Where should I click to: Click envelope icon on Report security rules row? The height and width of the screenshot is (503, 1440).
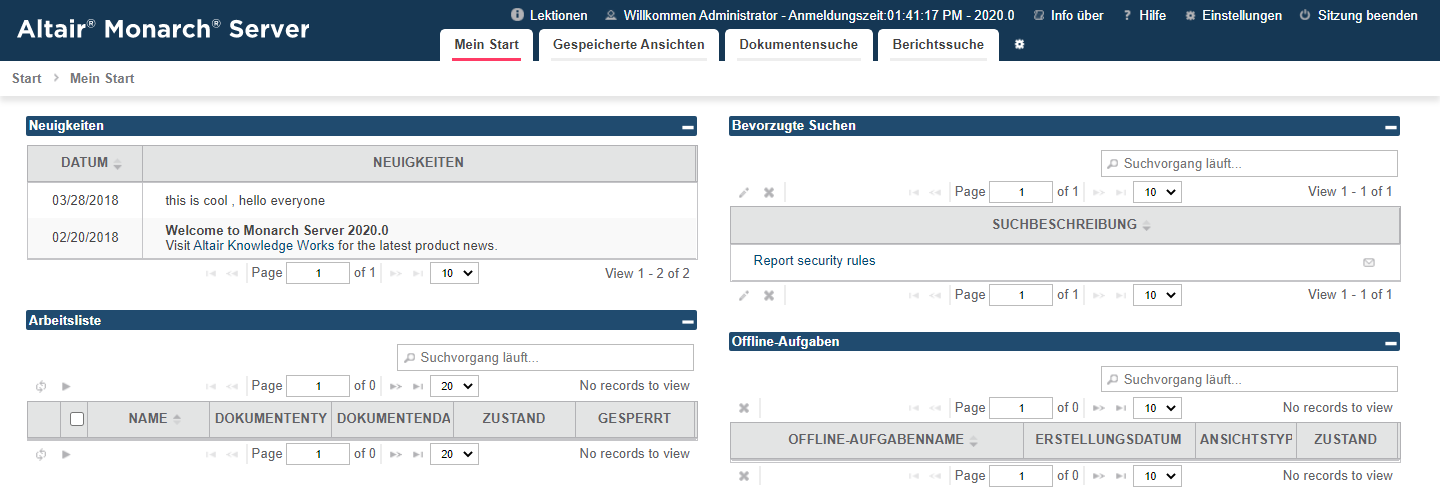[x=1369, y=262]
